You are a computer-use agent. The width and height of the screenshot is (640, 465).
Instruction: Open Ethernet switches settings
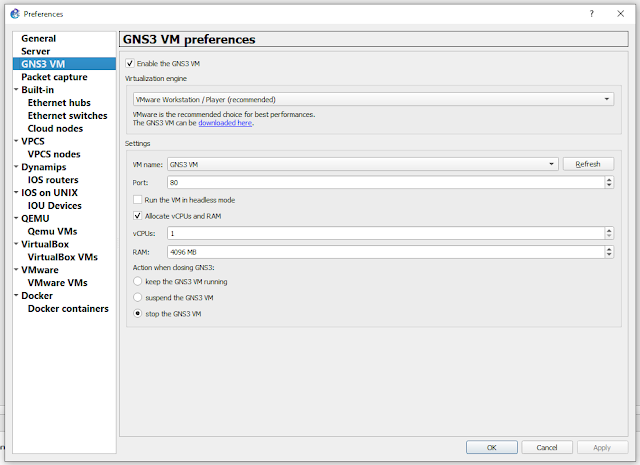point(67,116)
